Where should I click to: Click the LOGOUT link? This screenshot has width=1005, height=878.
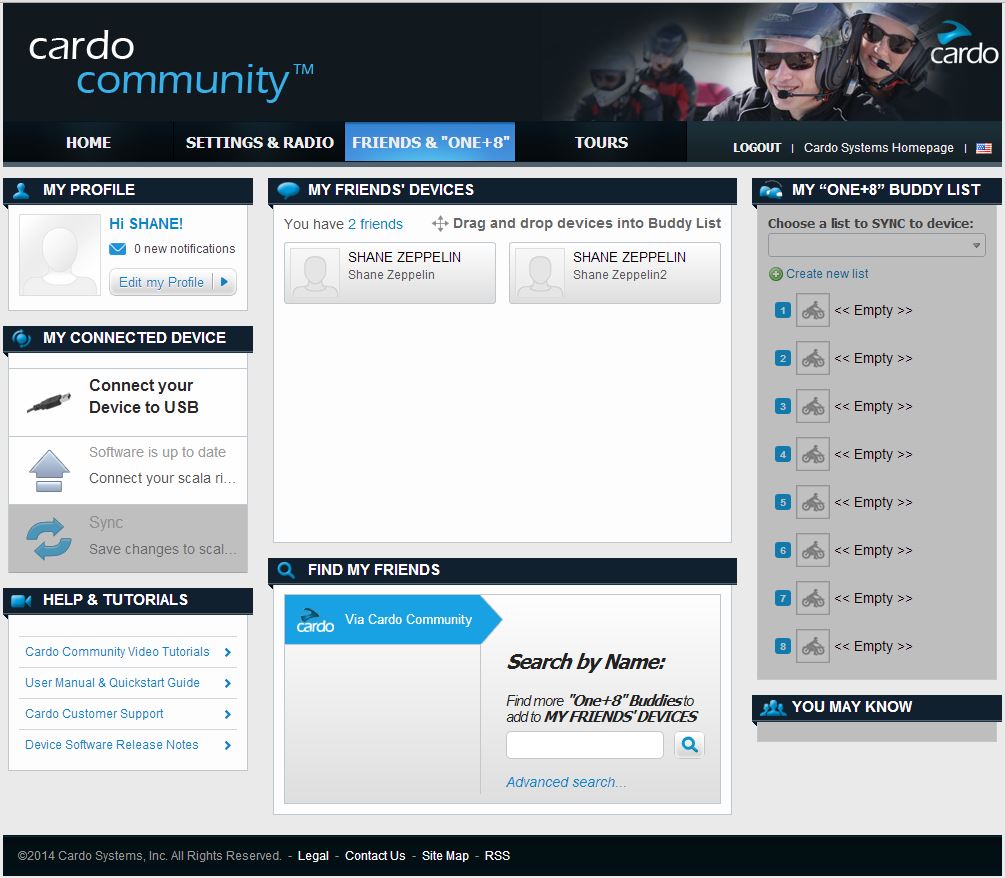click(757, 148)
